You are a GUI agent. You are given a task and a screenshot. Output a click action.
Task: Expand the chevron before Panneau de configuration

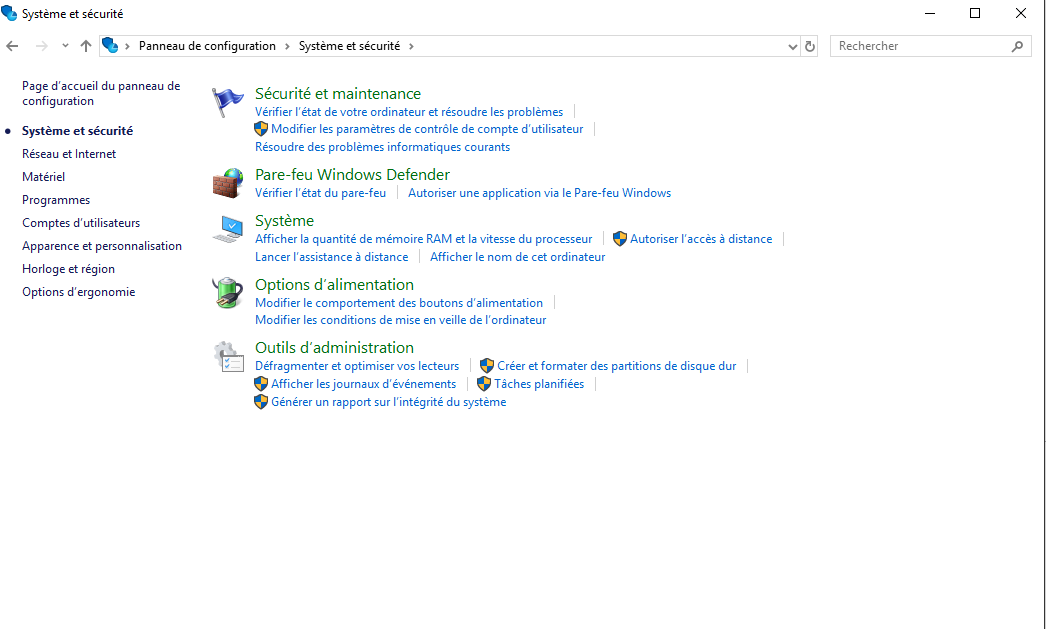127,46
